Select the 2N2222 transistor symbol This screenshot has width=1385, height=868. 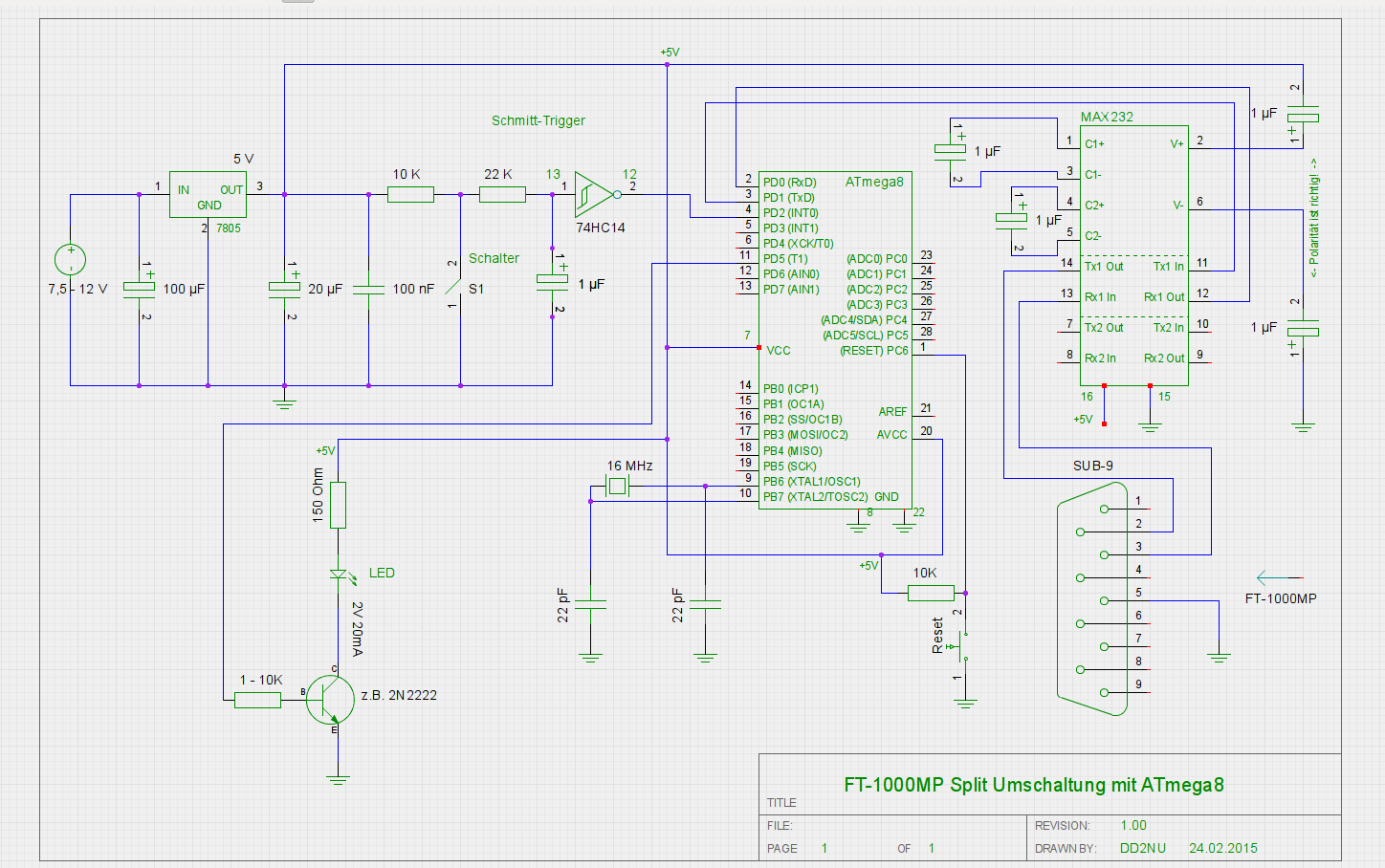330,700
